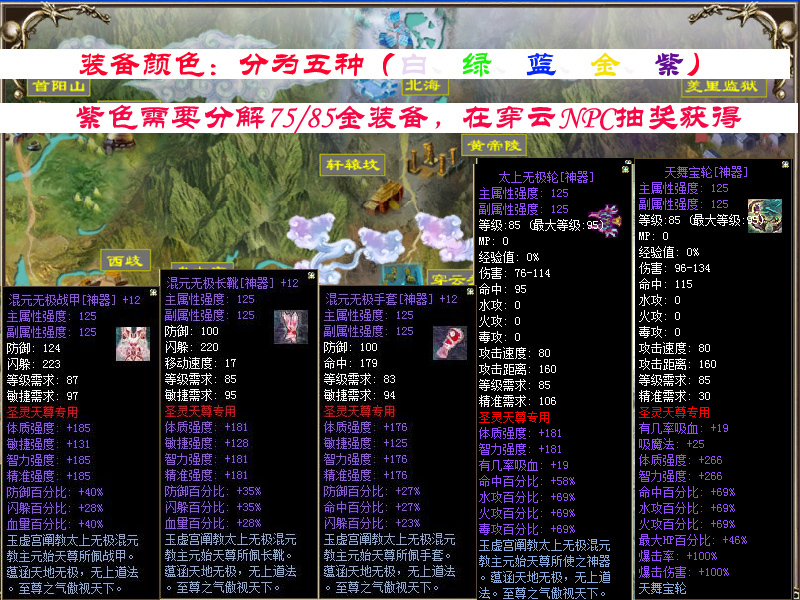
Task: Click 敏捷需求: 95 line
Action: tap(201, 395)
